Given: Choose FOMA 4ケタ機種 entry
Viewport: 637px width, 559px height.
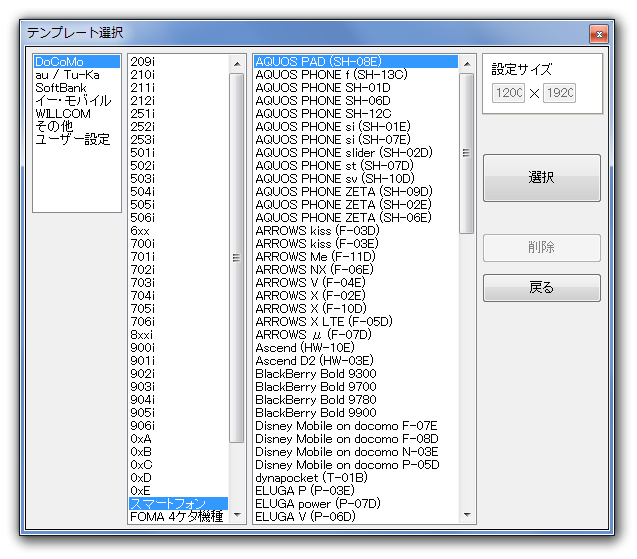Looking at the screenshot, I should point(178,517).
